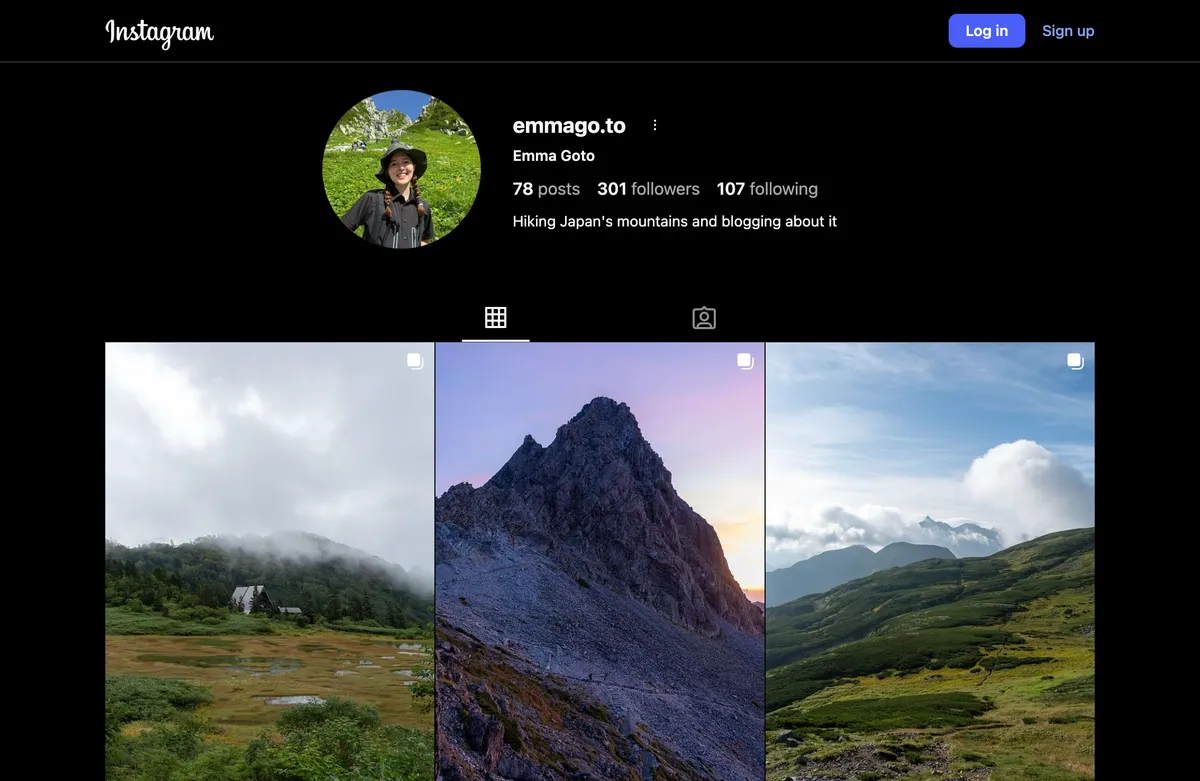Show the 107 following list
This screenshot has height=781, width=1200.
[767, 189]
